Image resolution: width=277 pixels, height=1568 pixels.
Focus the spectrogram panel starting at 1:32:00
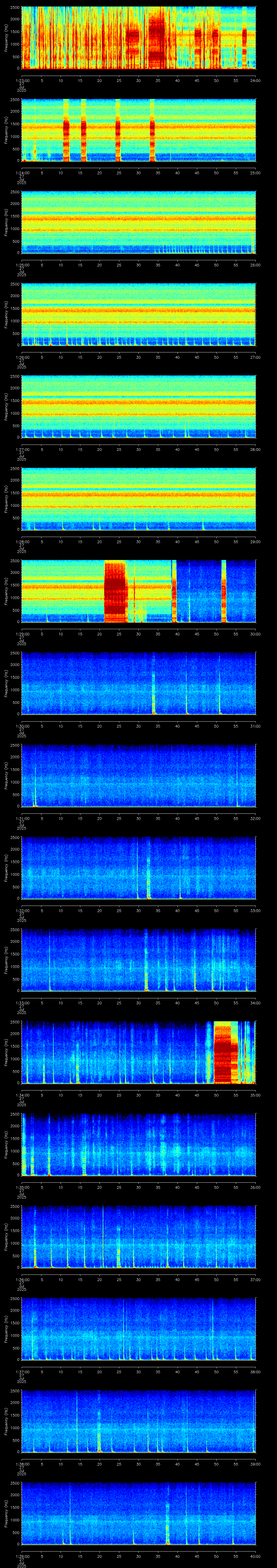(138, 868)
